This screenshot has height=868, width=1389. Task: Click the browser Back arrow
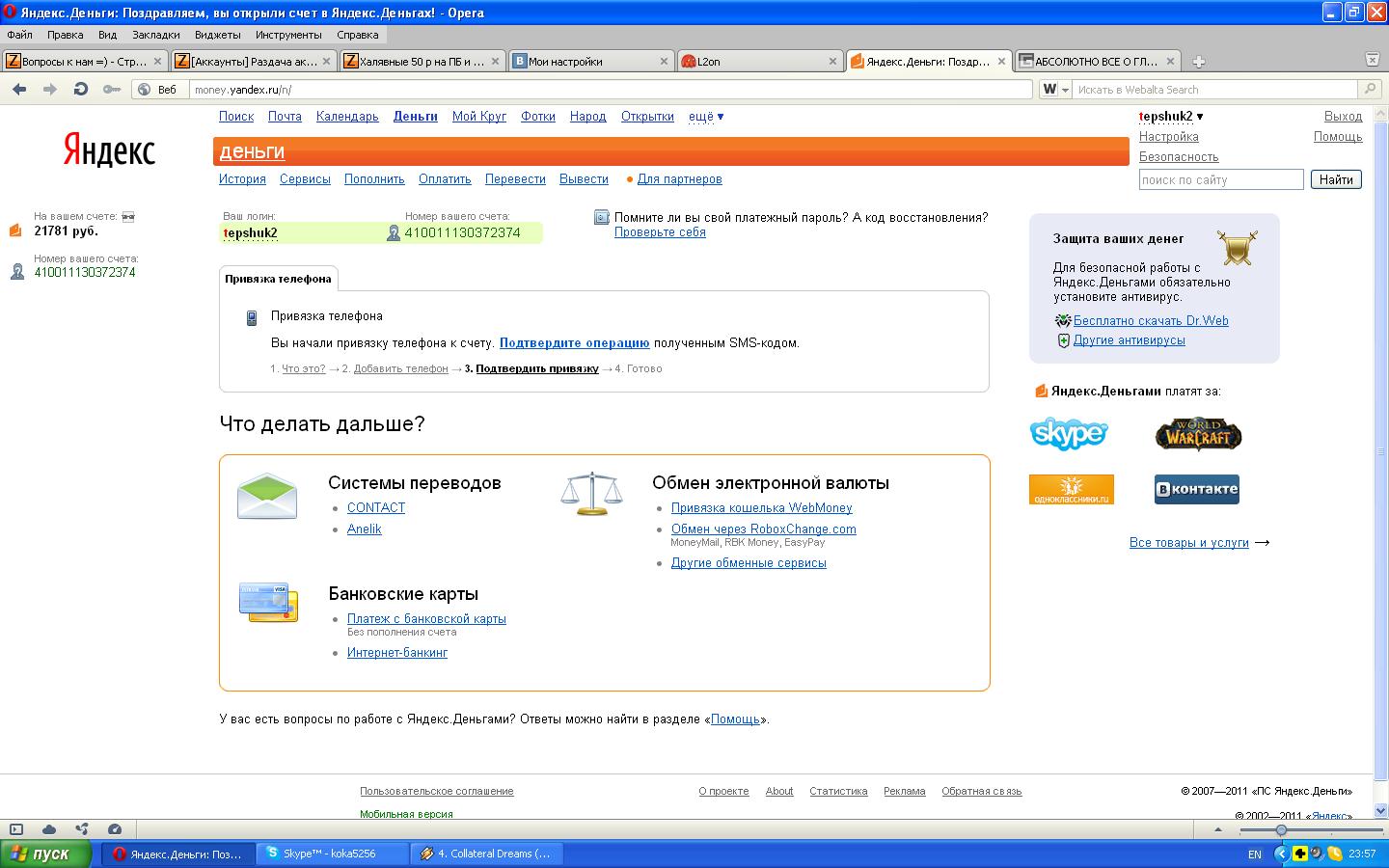(x=18, y=89)
